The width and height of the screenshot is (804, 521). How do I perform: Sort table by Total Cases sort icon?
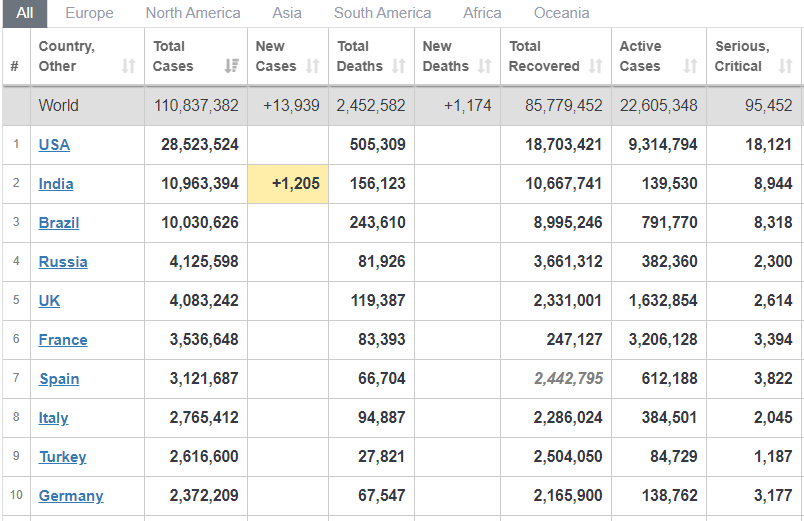click(231, 67)
